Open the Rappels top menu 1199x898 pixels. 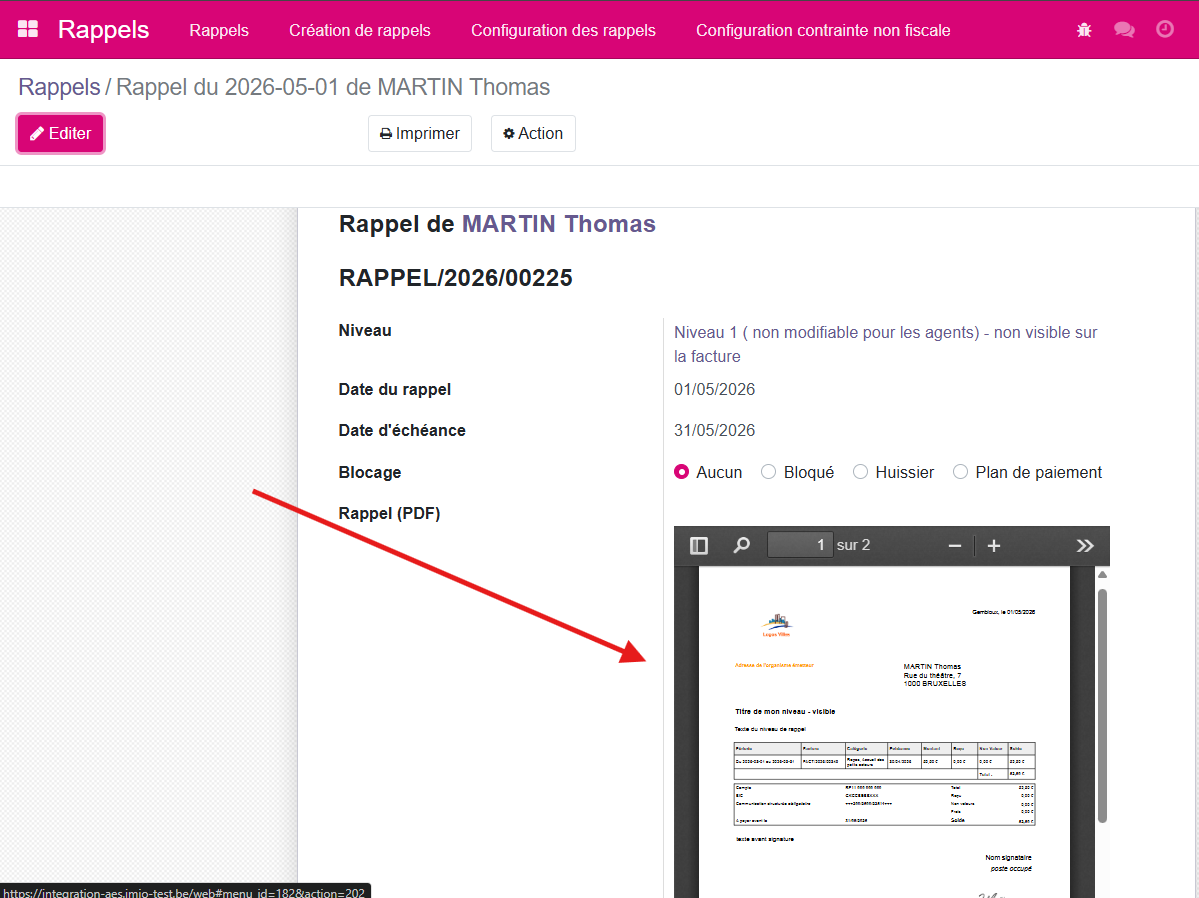219,30
